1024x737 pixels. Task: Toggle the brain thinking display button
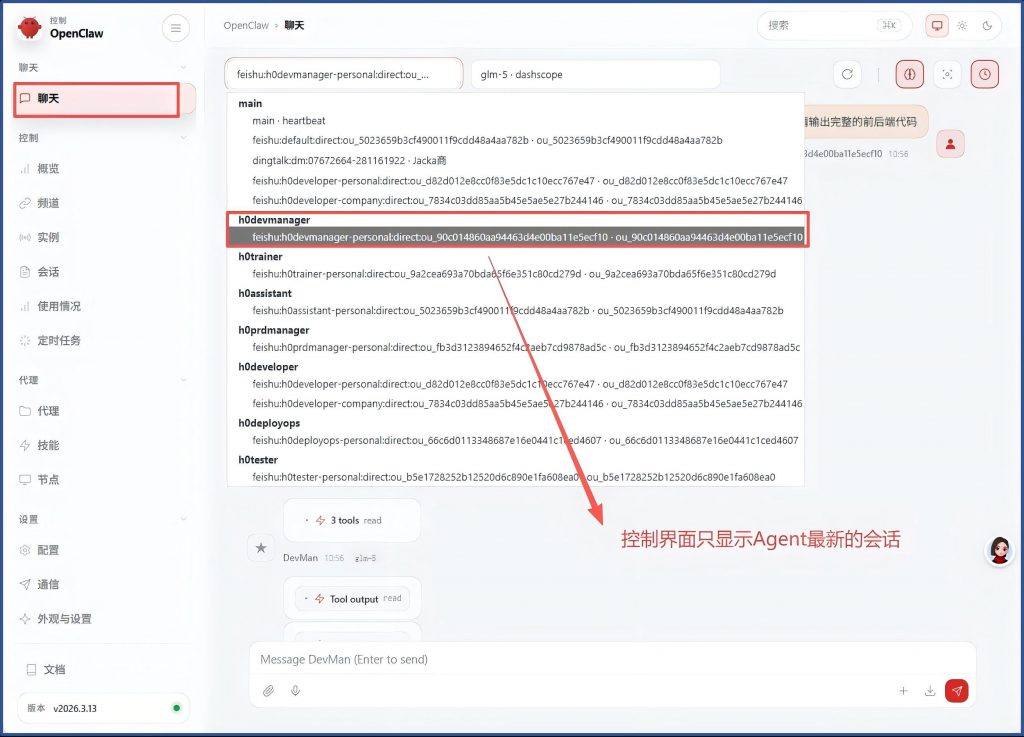pyautogui.click(x=909, y=74)
